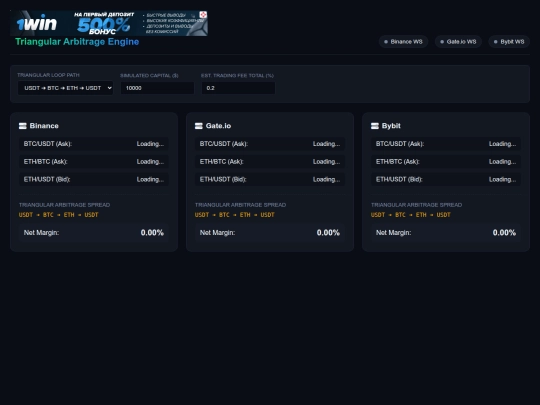Focus the Est. Trading Fee Total field
This screenshot has width=540, height=405.
(x=238, y=88)
